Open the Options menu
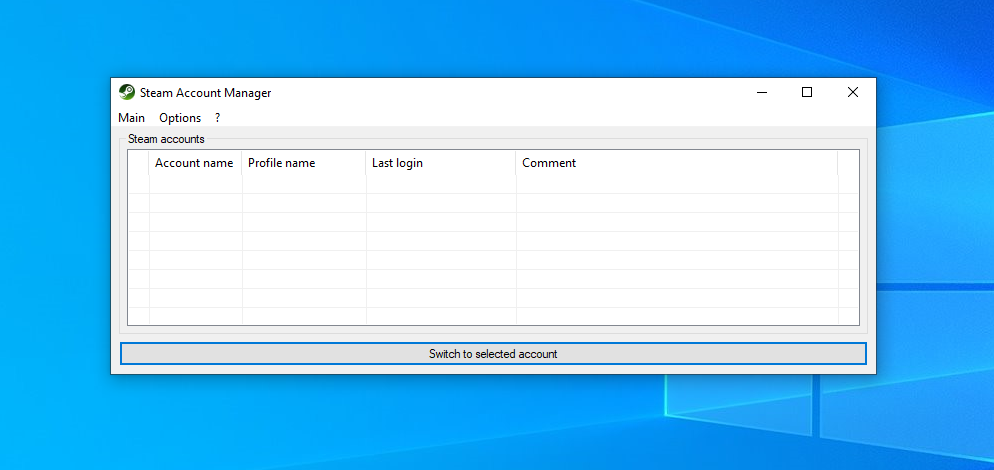 click(x=180, y=118)
